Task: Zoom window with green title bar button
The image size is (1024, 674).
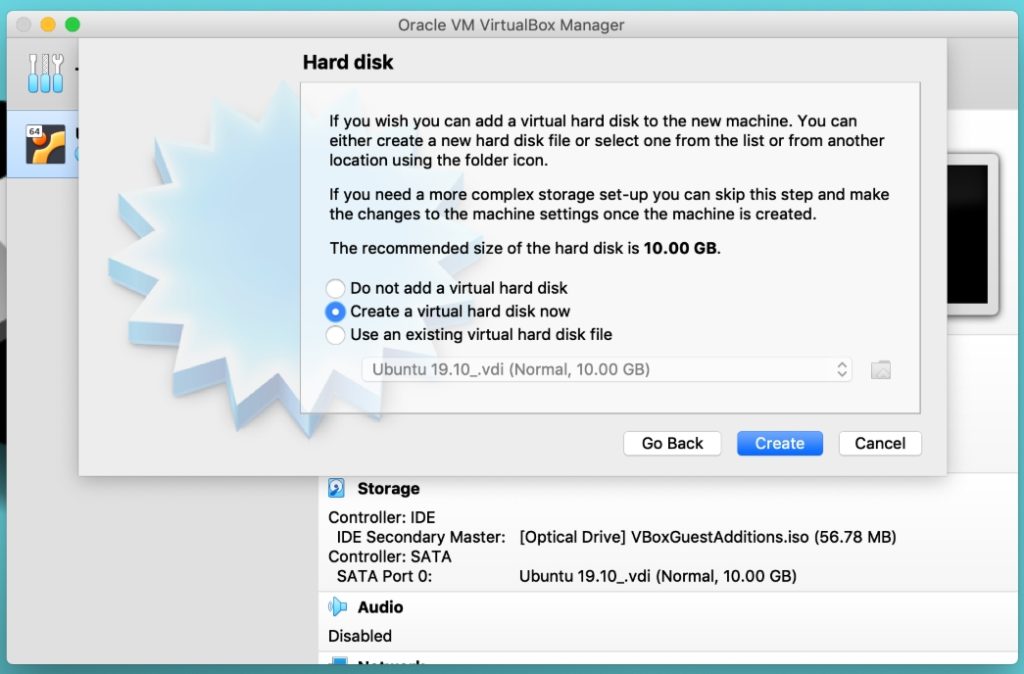Action: pyautogui.click(x=72, y=25)
